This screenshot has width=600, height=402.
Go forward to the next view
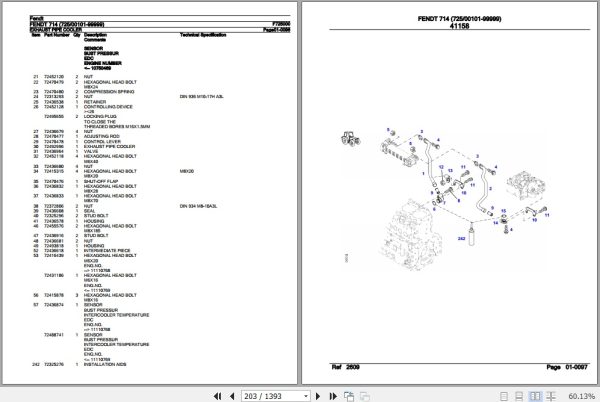tap(365, 397)
